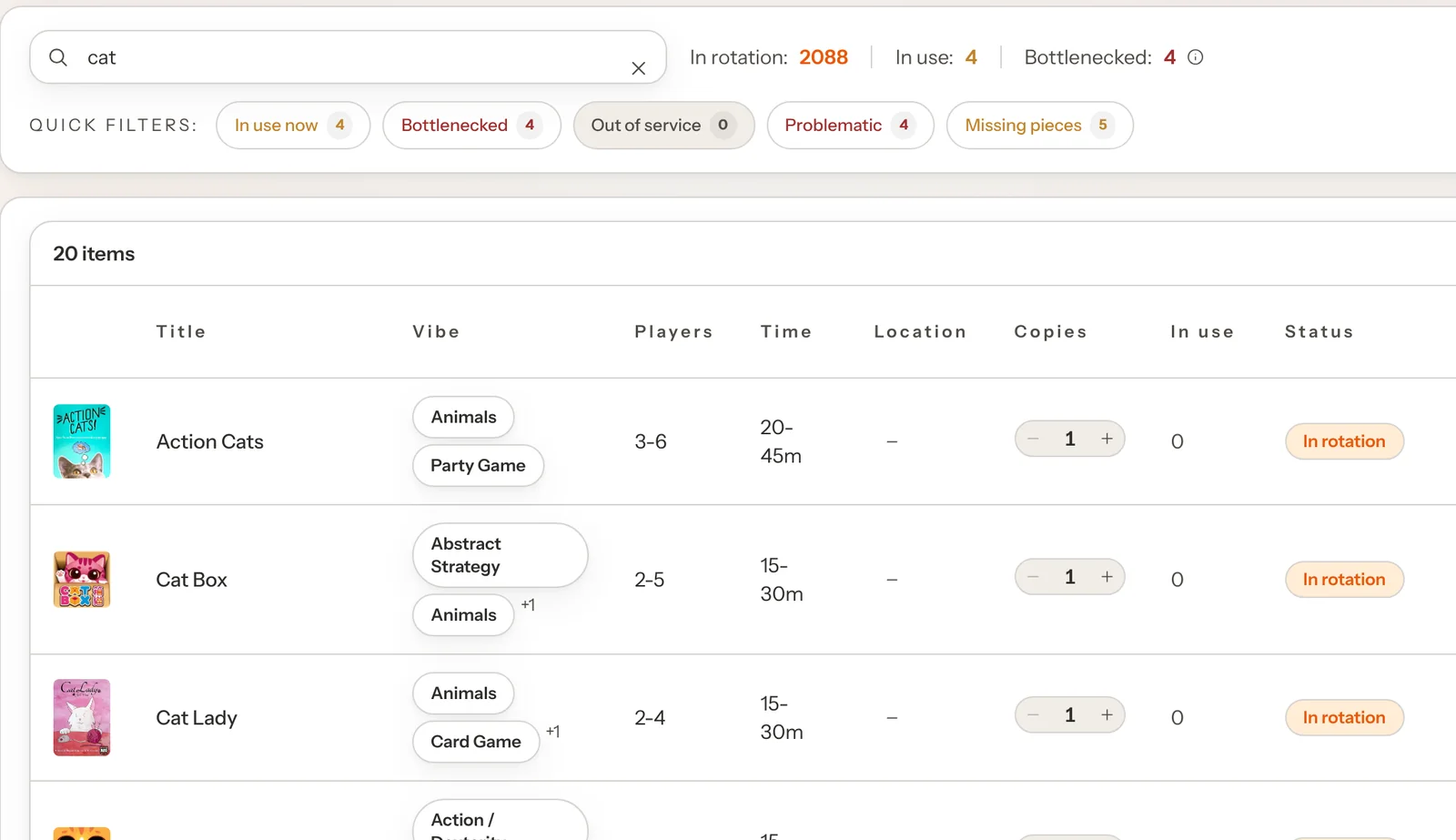Open the Bottlenecked info icon
This screenshot has width=1456, height=840.
click(1196, 57)
